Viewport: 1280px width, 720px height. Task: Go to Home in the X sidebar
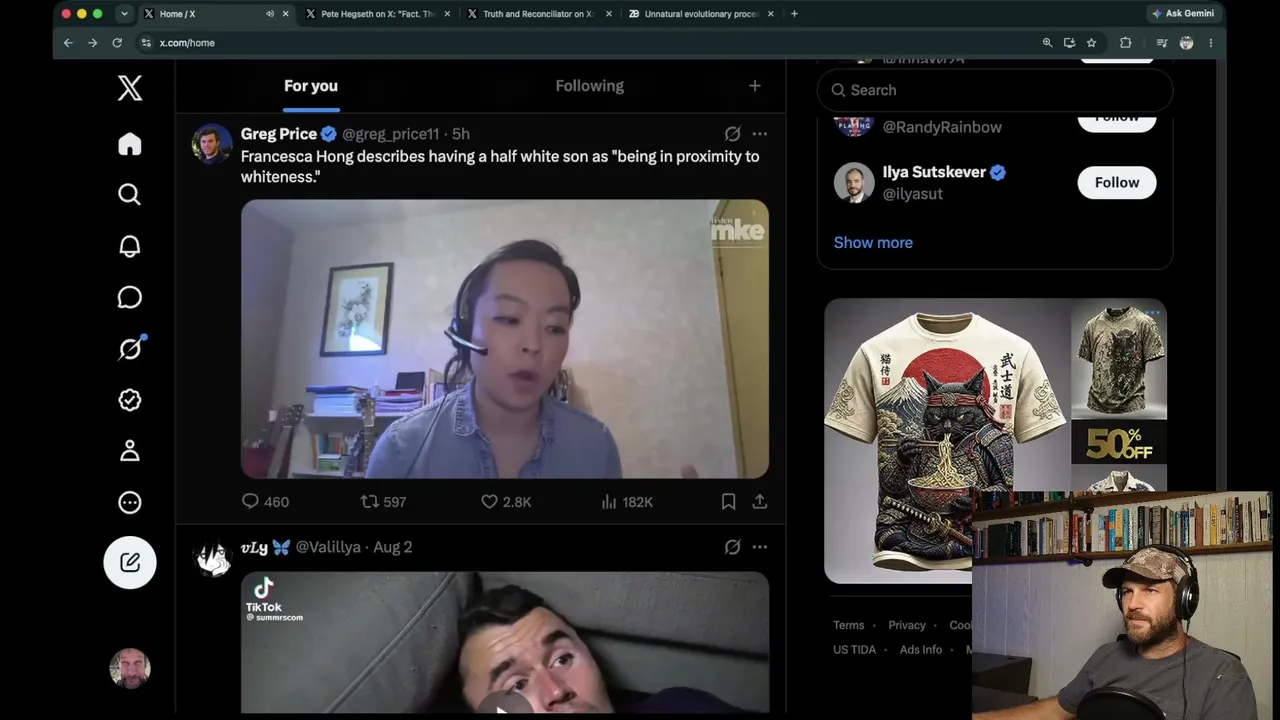[130, 144]
